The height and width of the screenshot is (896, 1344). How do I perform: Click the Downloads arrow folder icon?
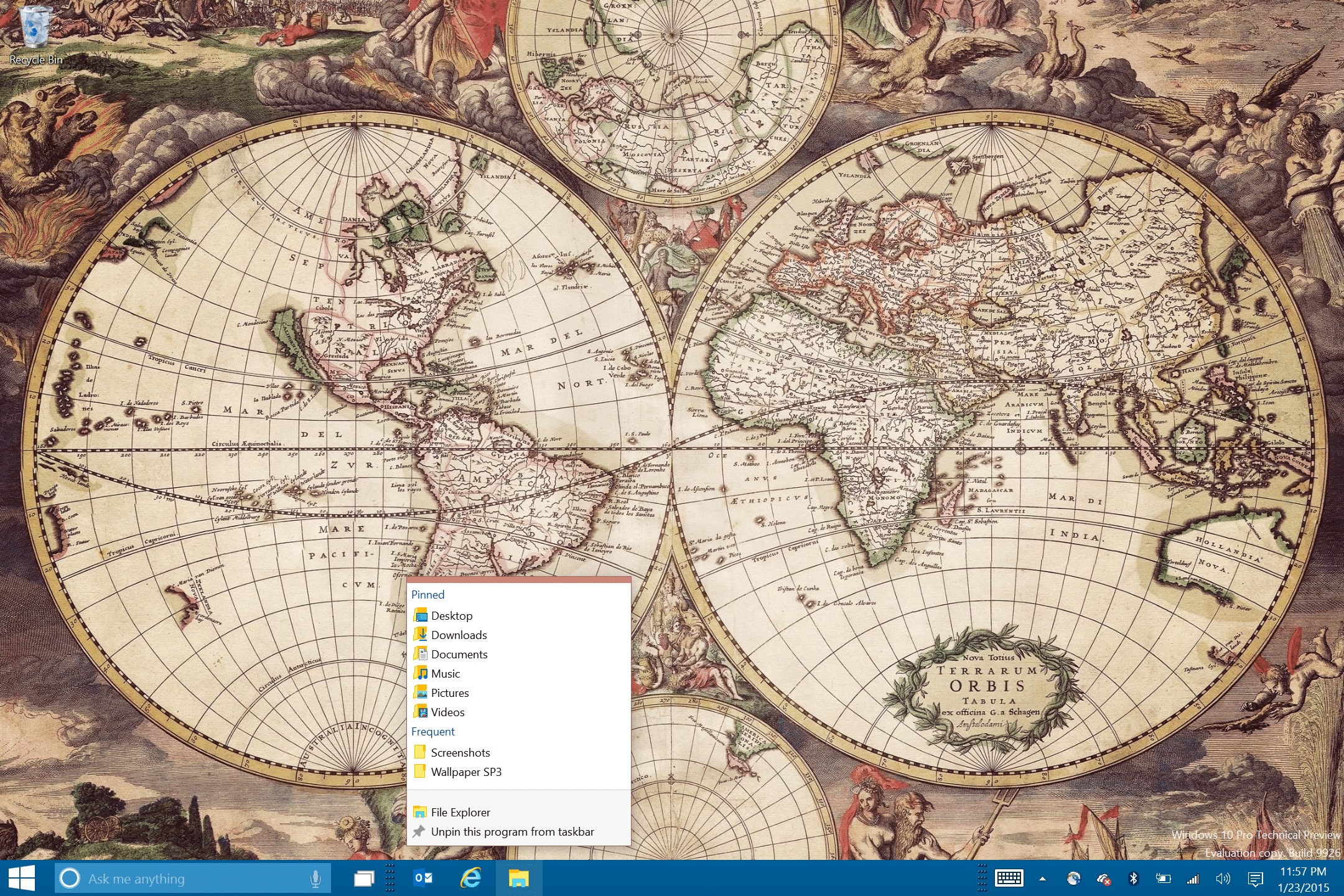coord(421,635)
